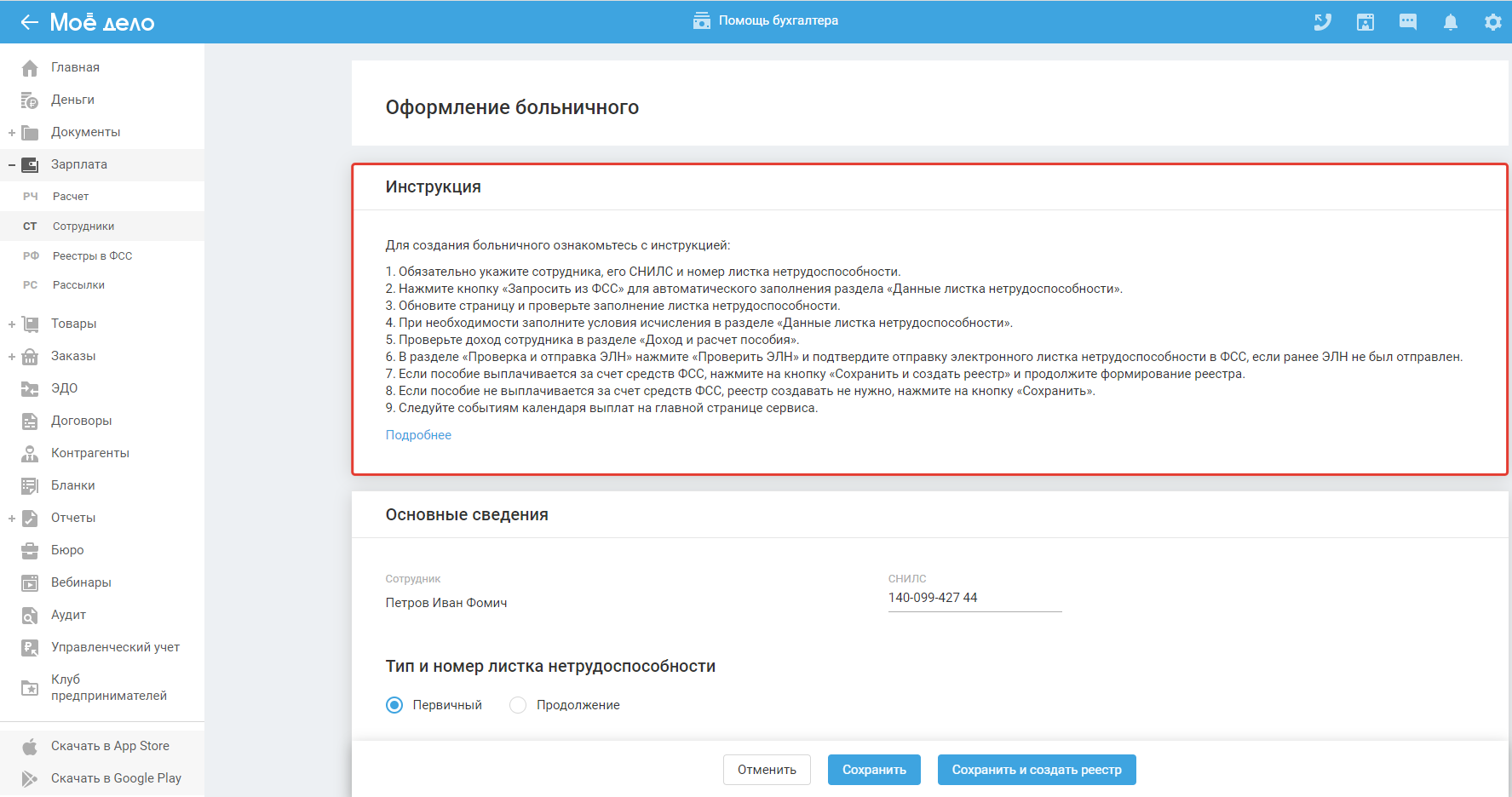Go to the Расчет submenu item
The width and height of the screenshot is (1512, 797).
point(71,197)
